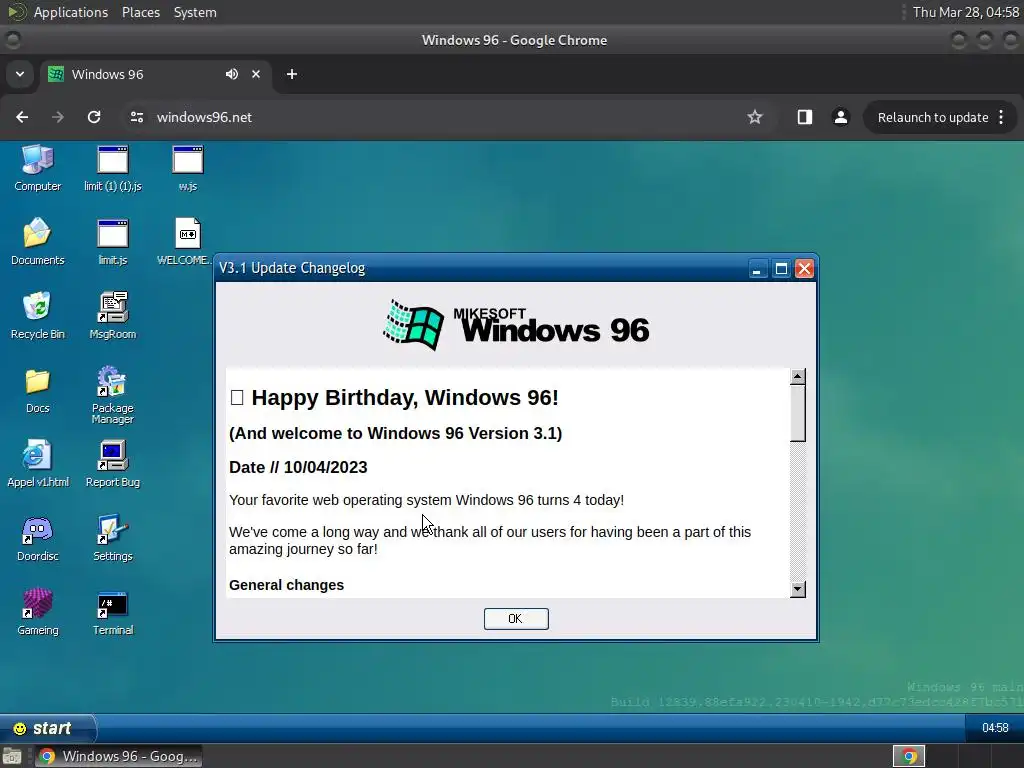Open the Docs folder icon
1024x768 pixels.
tap(37, 390)
